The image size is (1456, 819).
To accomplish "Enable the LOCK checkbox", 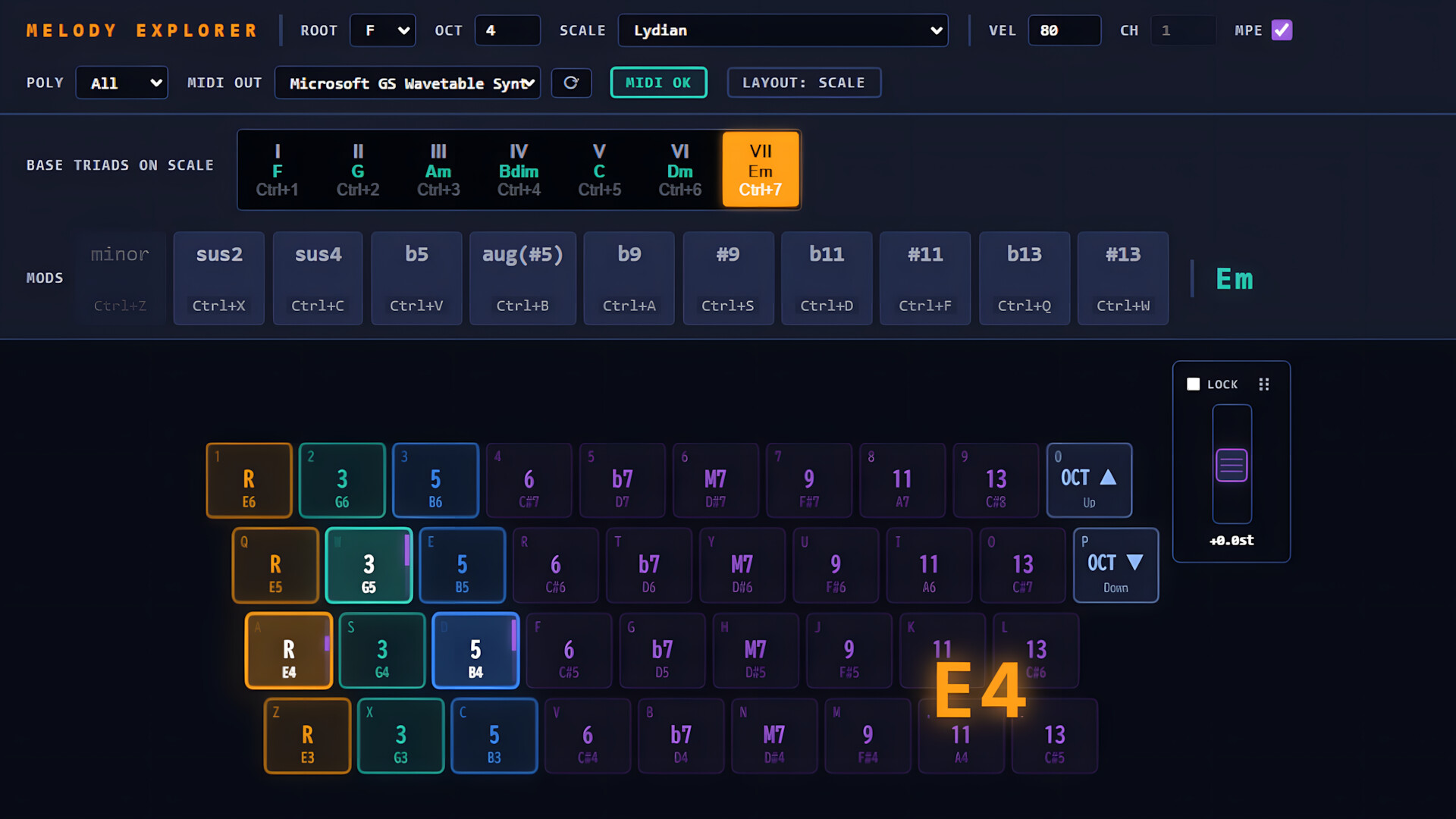I will point(1193,384).
